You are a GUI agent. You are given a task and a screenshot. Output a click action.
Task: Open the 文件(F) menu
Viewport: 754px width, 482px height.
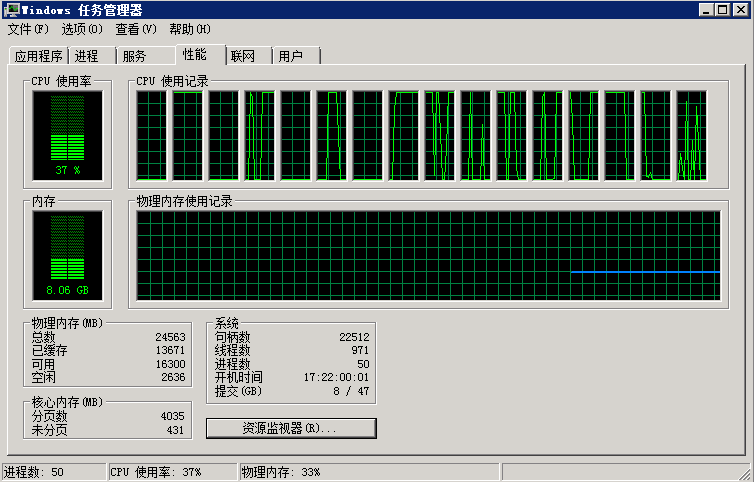[x=28, y=29]
